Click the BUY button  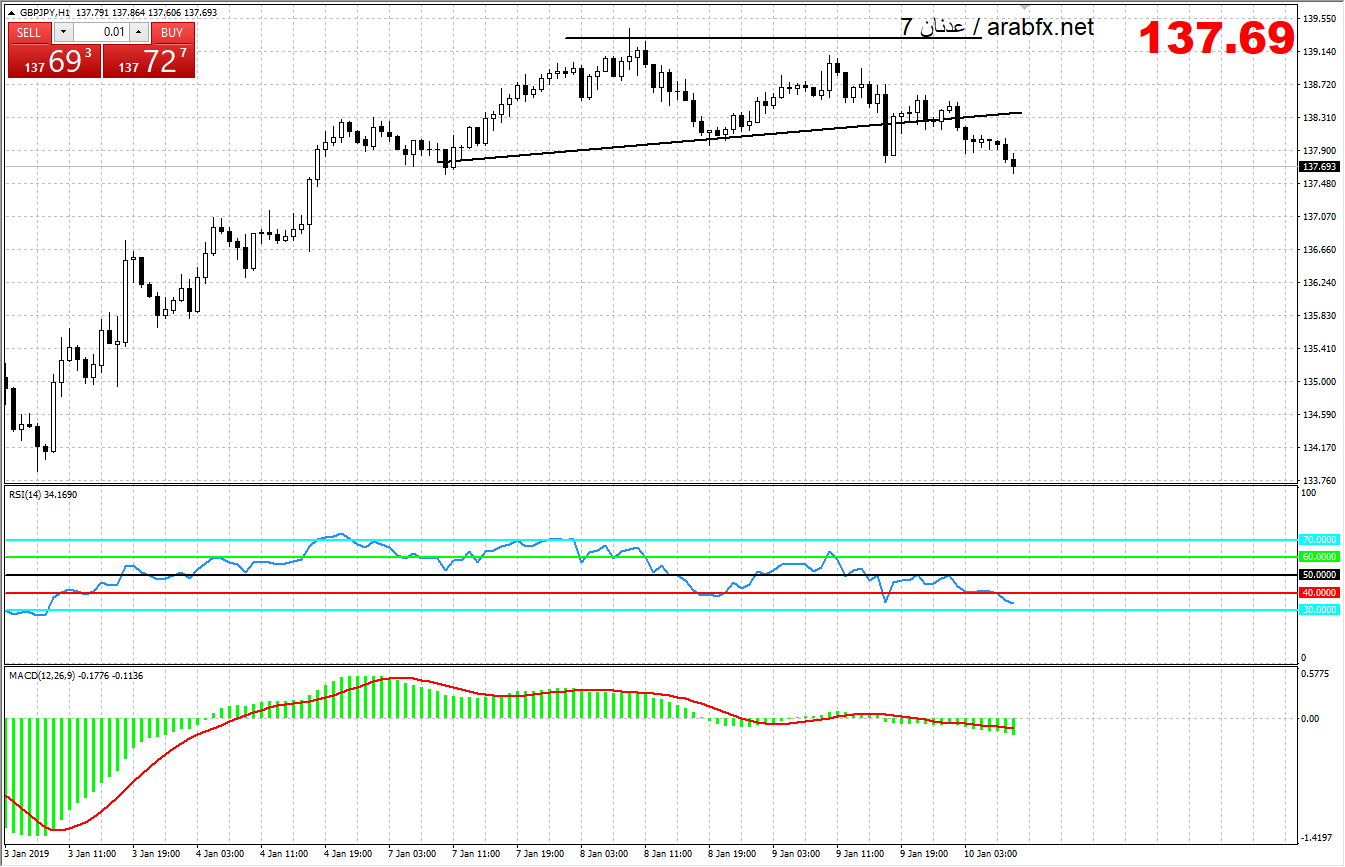172,32
